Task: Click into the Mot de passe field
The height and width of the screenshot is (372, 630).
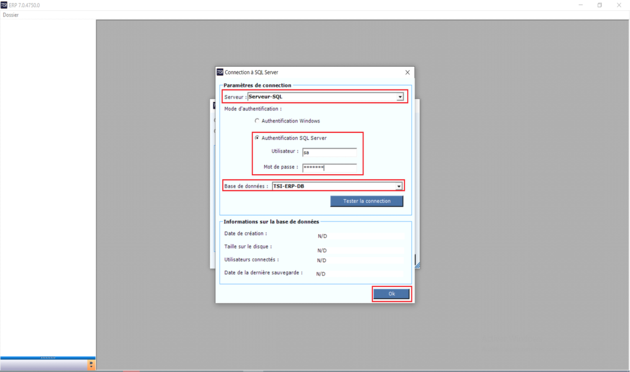Action: 329,168
